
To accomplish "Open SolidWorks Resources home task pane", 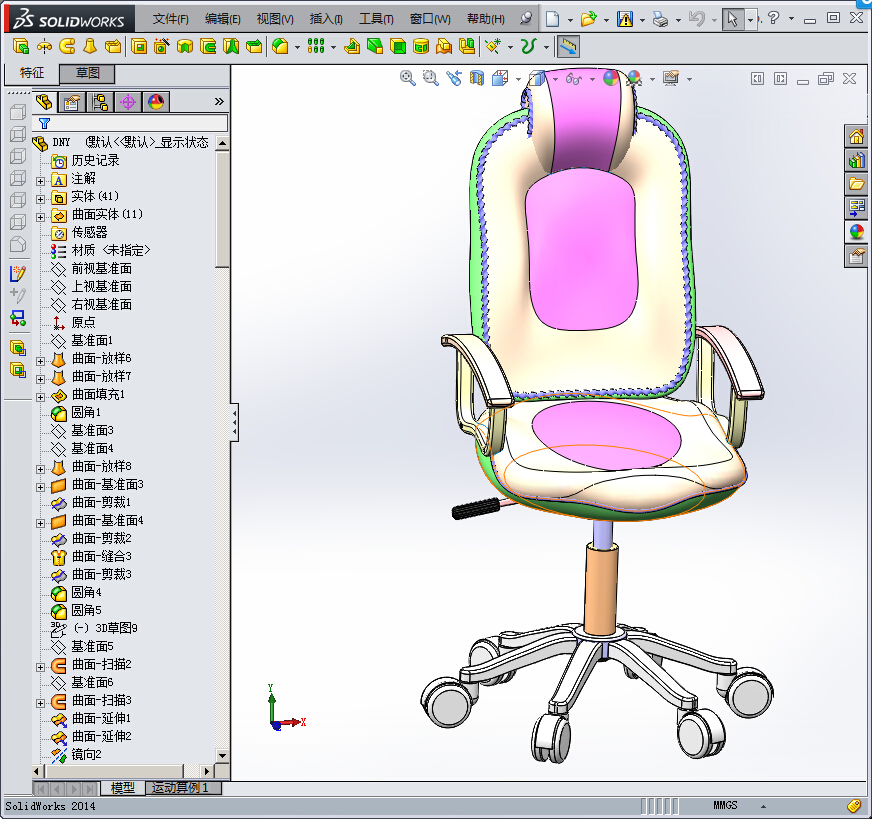I will point(856,137).
